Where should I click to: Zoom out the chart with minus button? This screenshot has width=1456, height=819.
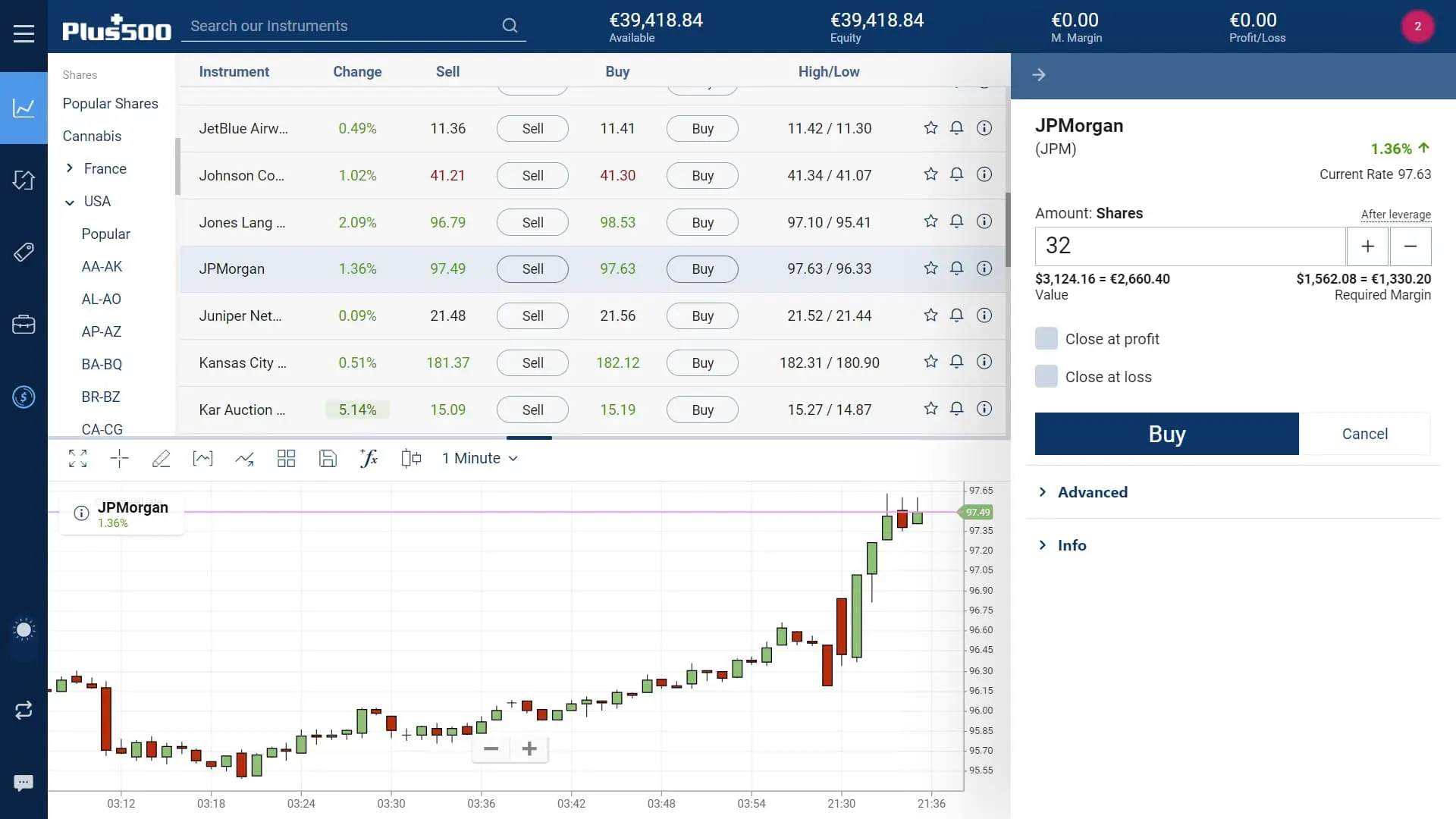[491, 749]
